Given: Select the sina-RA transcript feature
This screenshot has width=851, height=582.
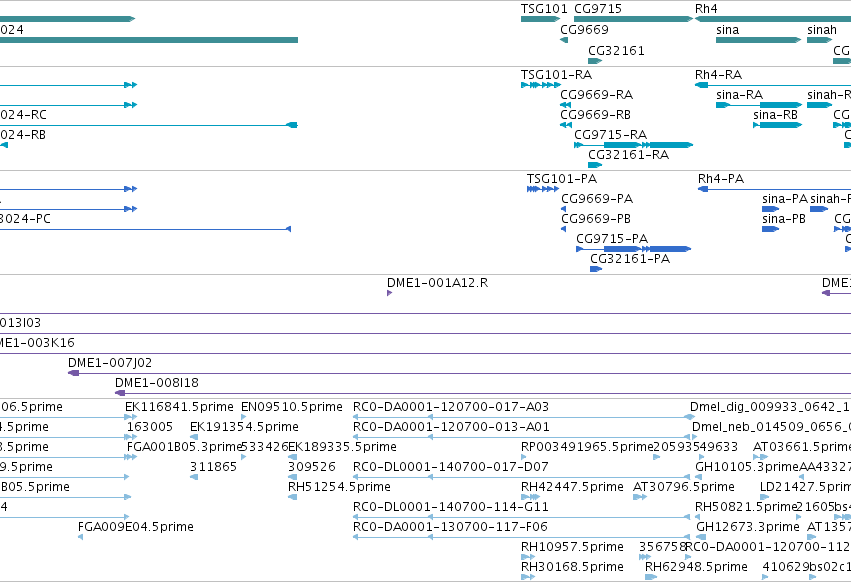Looking at the screenshot, I should click(x=759, y=105).
